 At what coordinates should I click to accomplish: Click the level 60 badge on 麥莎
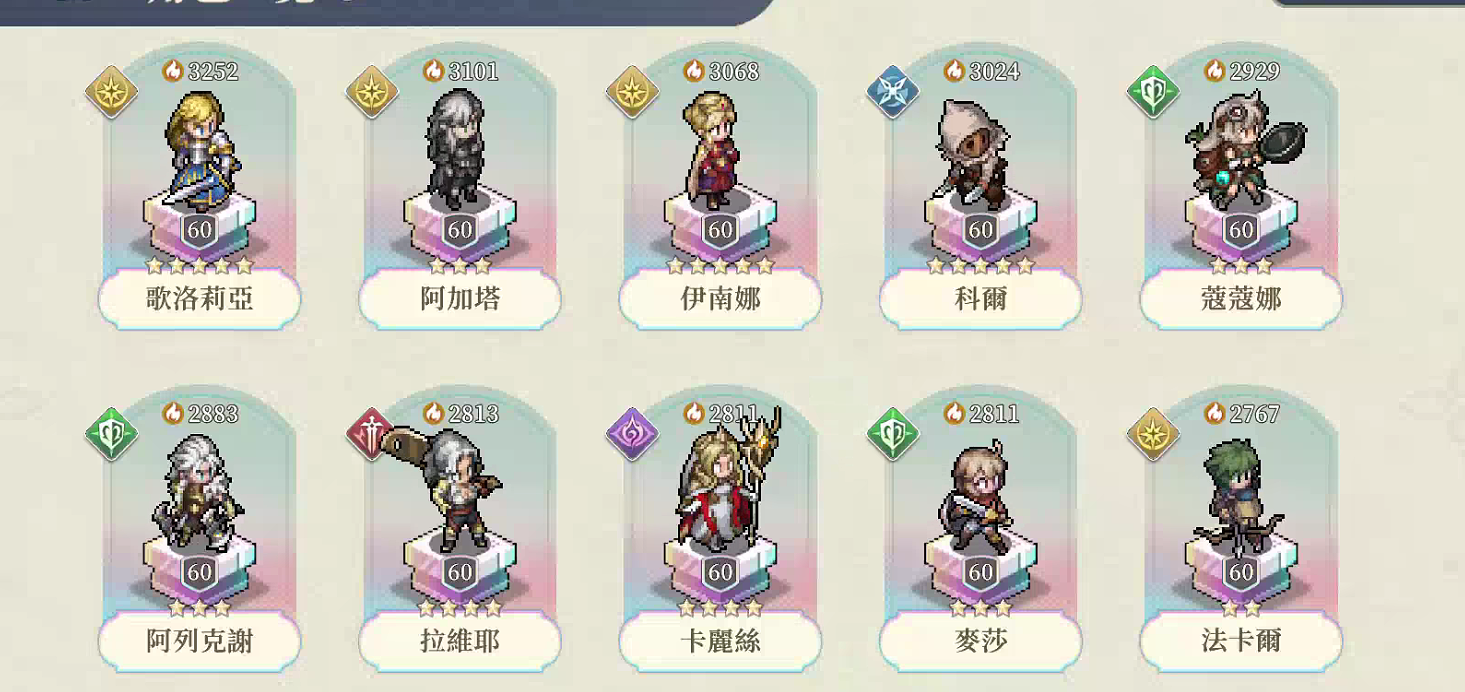coord(981,572)
